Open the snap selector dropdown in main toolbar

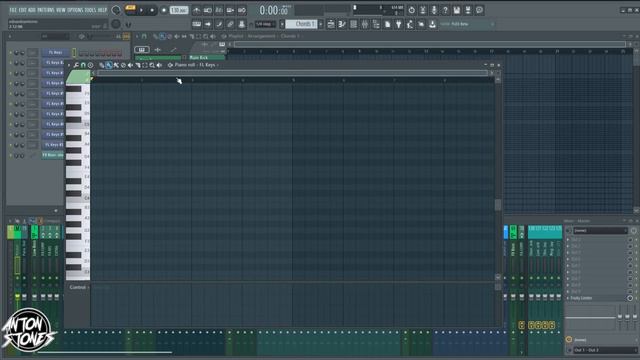pos(266,24)
